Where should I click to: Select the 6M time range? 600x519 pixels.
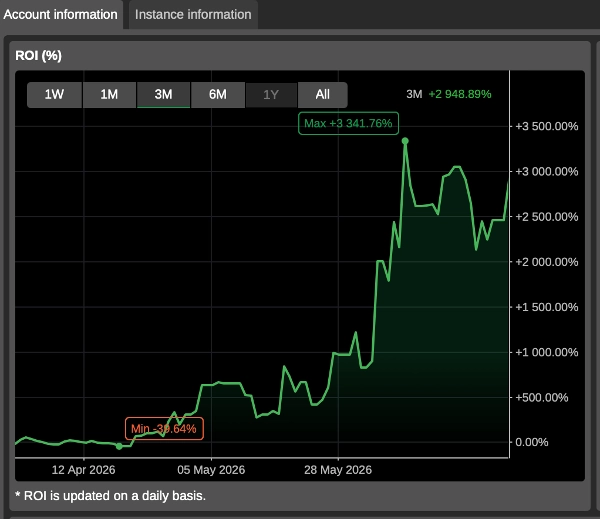tap(218, 95)
